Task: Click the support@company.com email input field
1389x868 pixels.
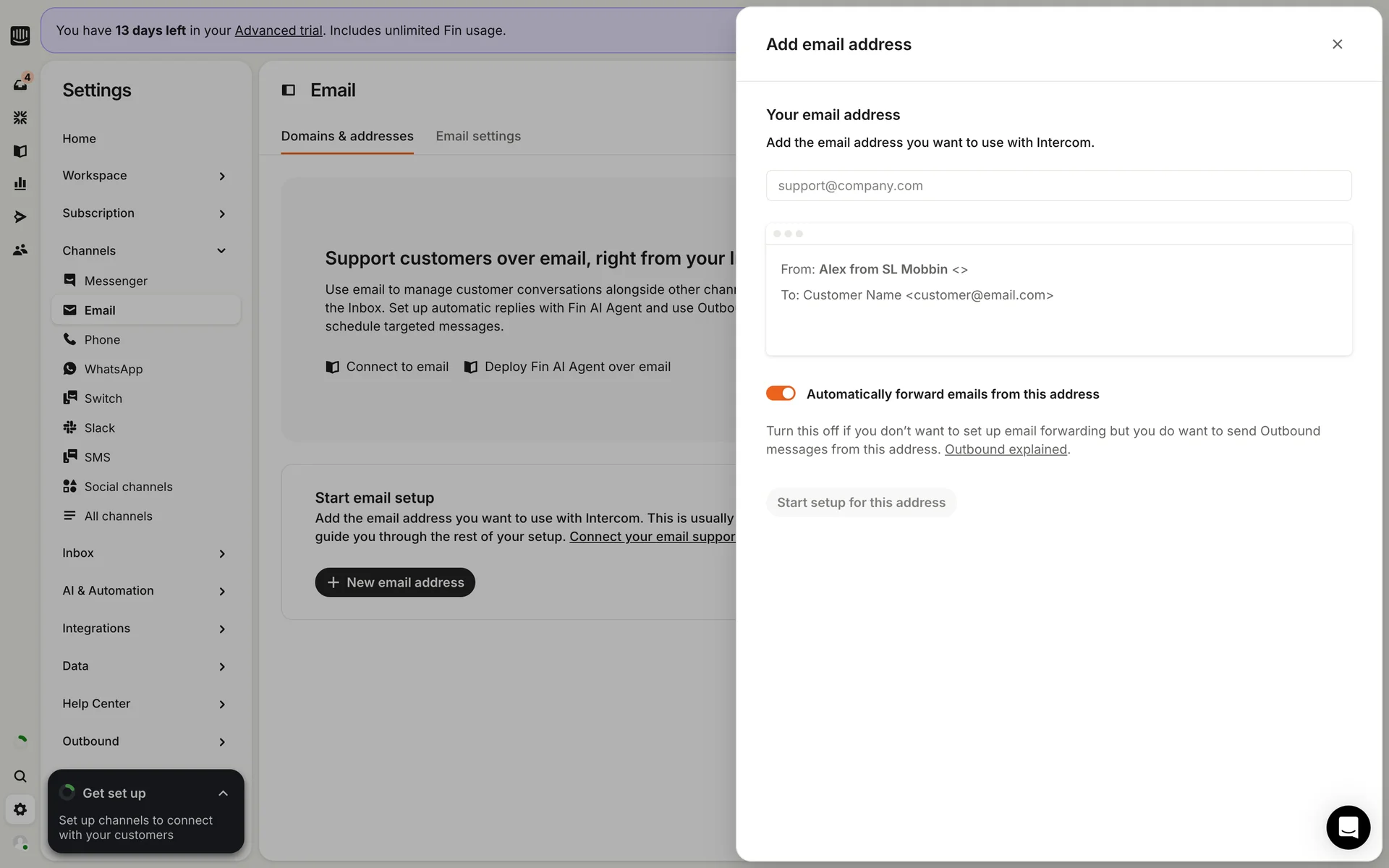Action: pyautogui.click(x=1058, y=186)
